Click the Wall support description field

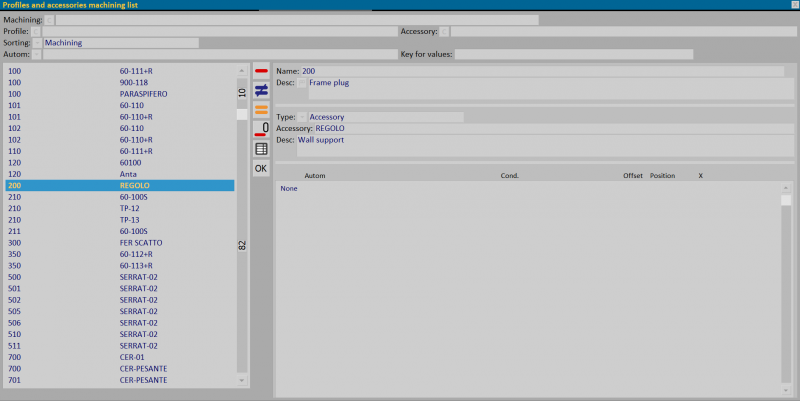545,145
